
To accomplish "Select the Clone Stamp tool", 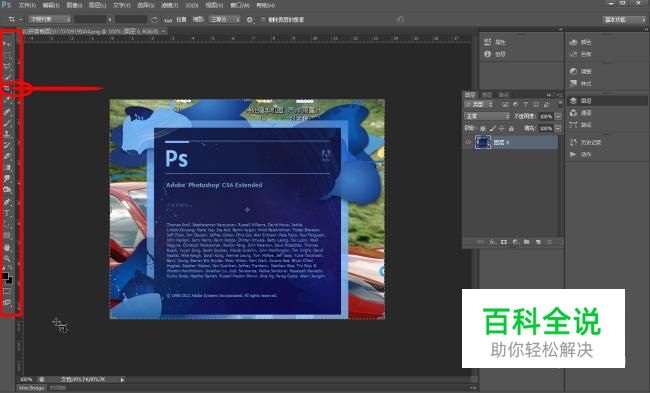I will point(7,134).
